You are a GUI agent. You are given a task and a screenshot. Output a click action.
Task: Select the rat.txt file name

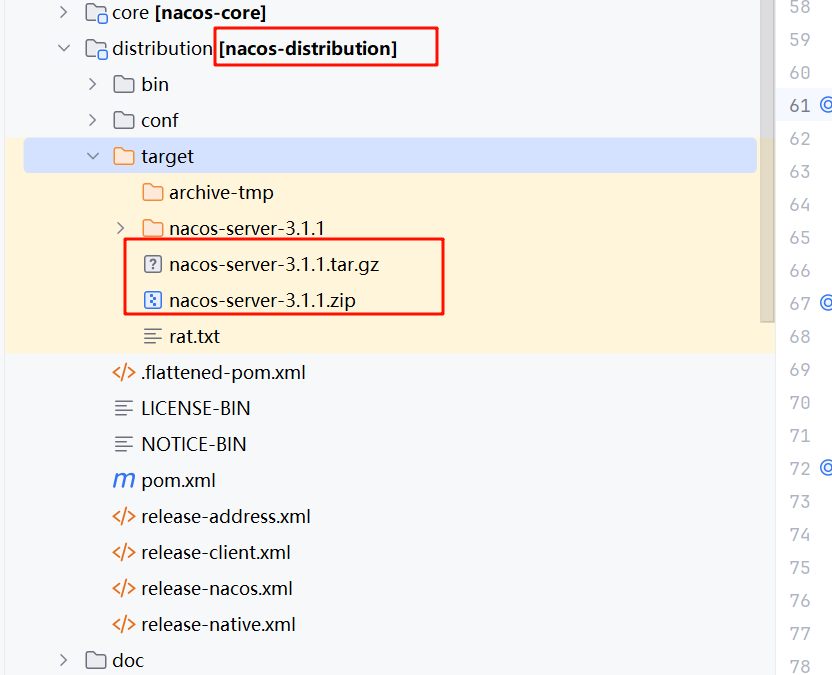pos(194,336)
